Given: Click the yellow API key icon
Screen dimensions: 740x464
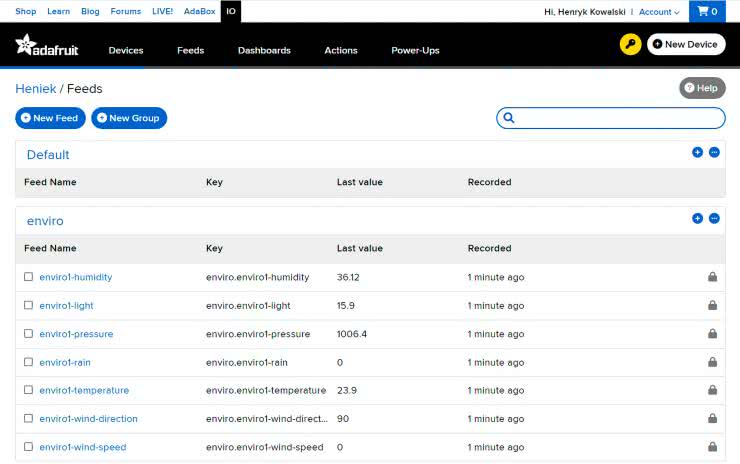Looking at the screenshot, I should (x=630, y=45).
